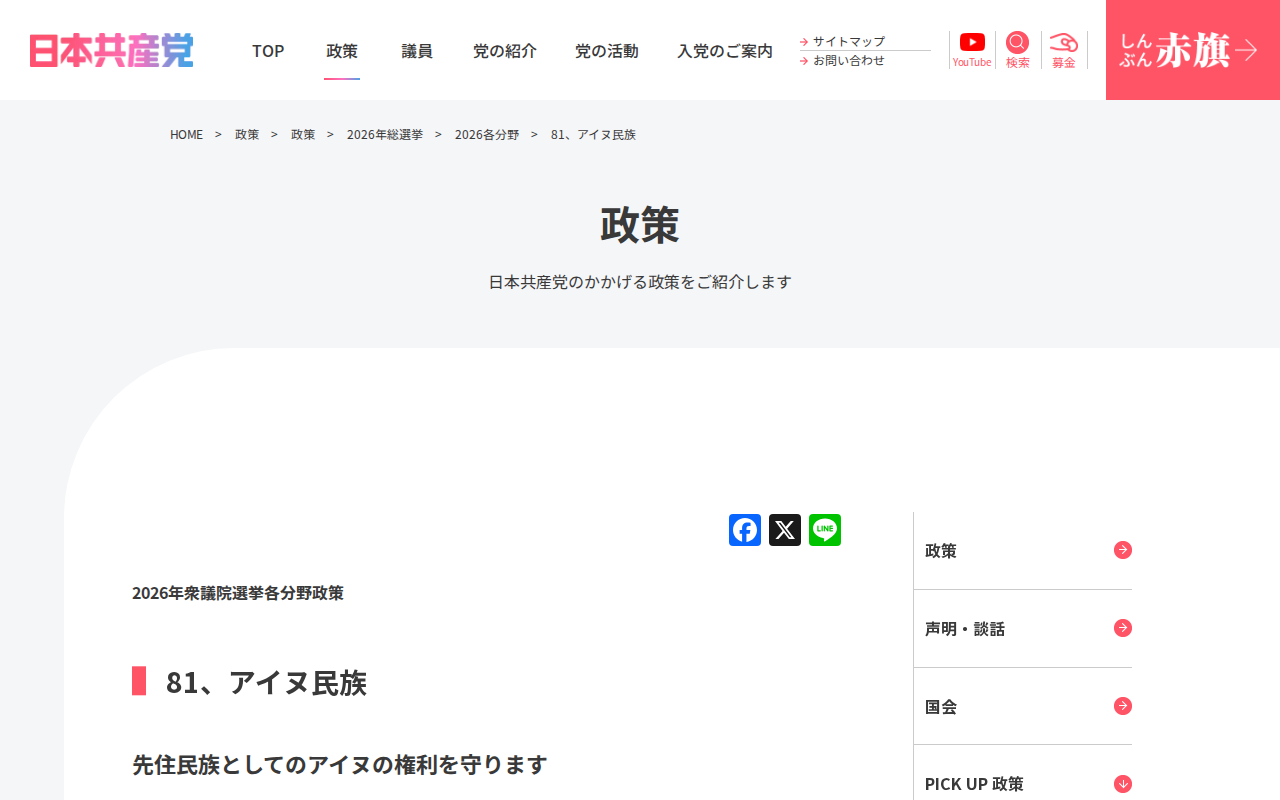Open 入党のご案内 menu item
1280x800 pixels.
tap(725, 51)
